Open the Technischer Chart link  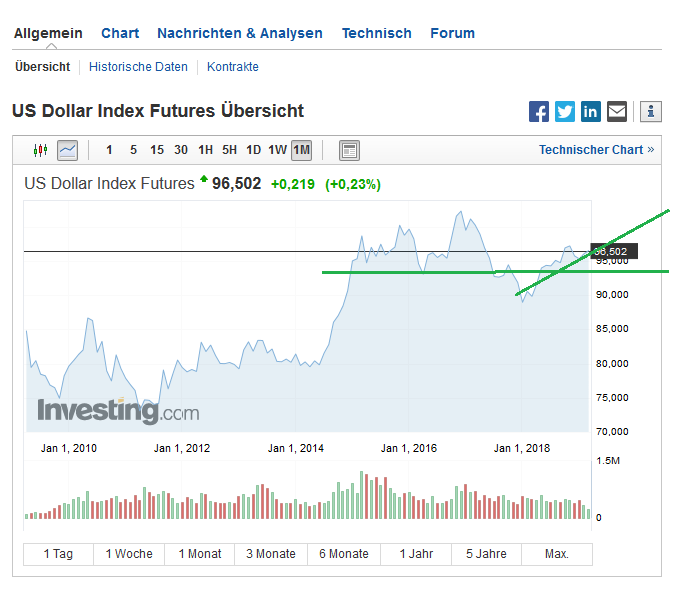[x=596, y=150]
